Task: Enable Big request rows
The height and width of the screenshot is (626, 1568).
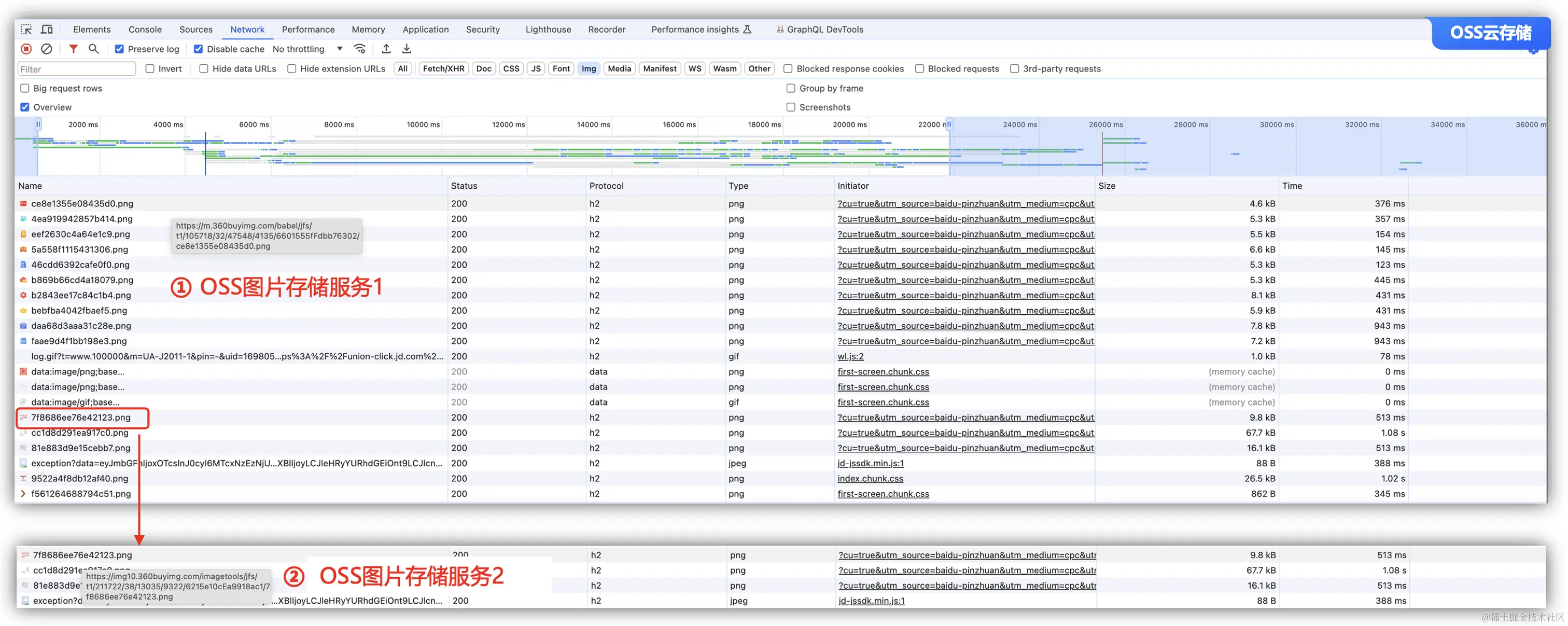Action: pos(25,88)
